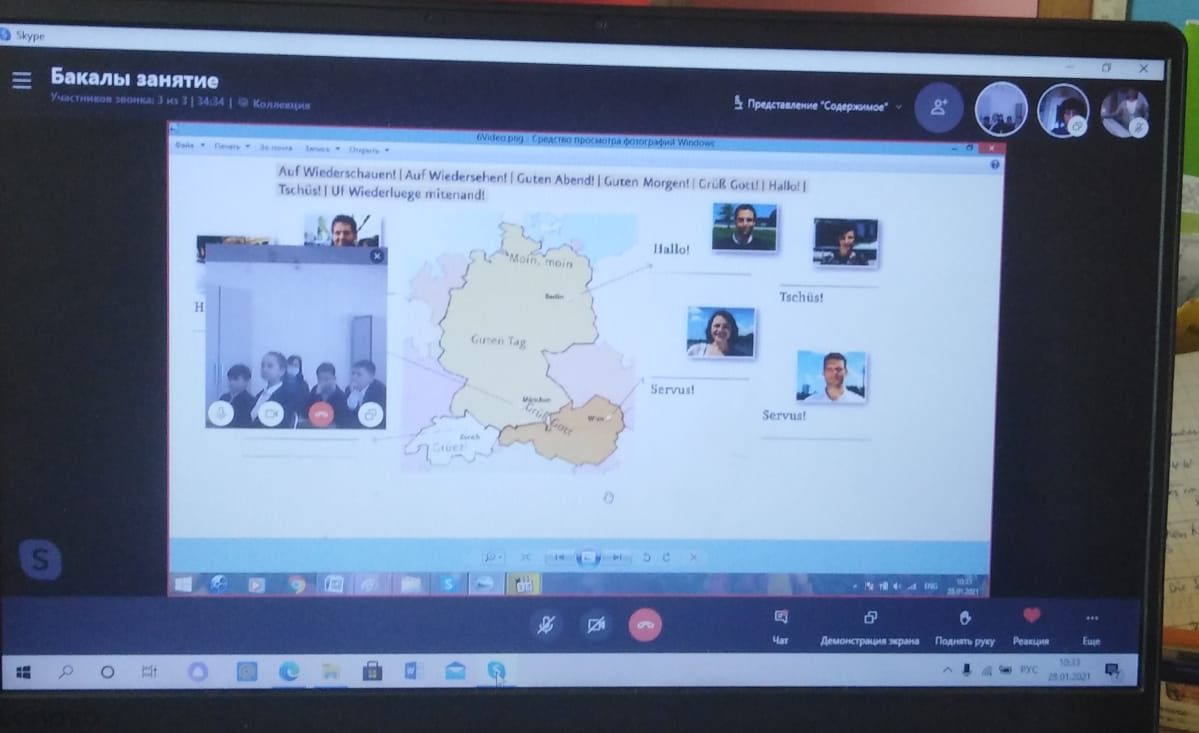Click the red end call button
The image size is (1199, 733).
coord(646,626)
